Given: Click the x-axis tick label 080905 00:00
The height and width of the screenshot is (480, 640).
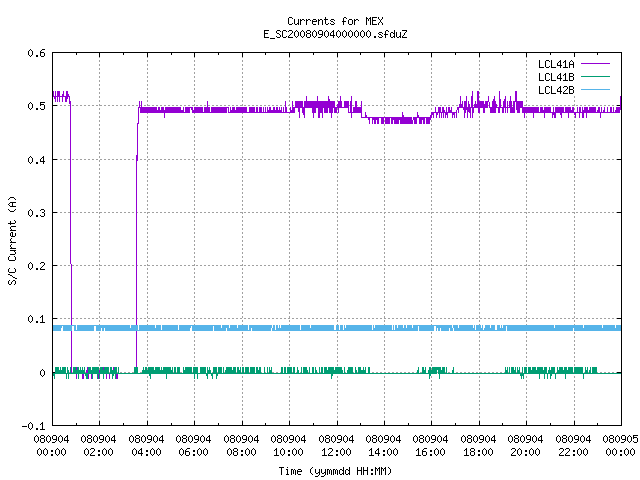Looking at the screenshot, I should point(620,446).
